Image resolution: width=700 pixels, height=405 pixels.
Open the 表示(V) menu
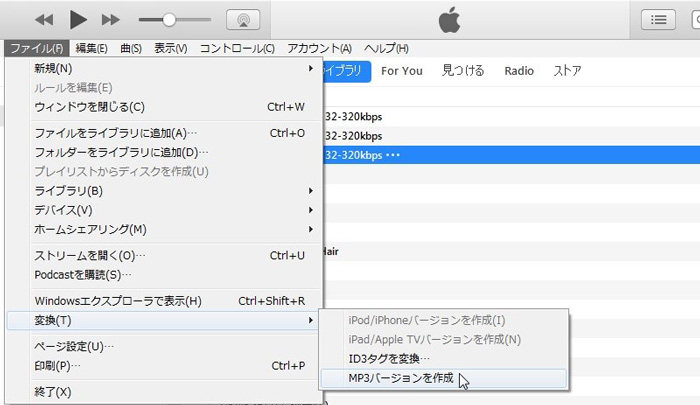[171, 48]
